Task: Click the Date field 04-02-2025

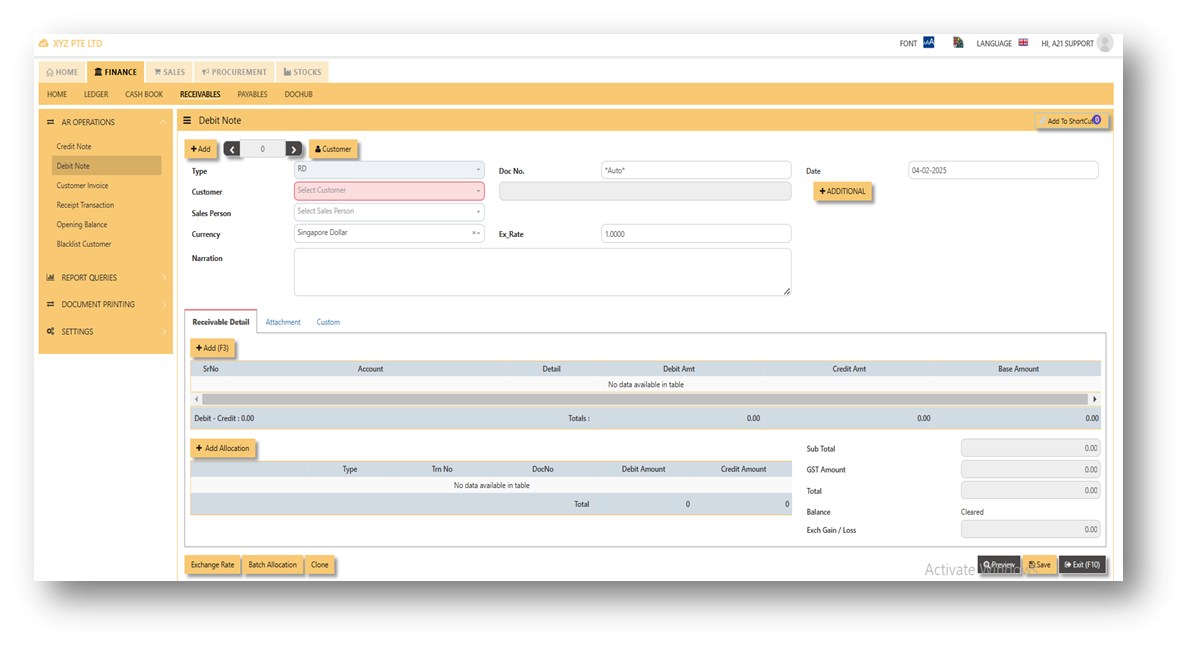Action: (1003, 170)
